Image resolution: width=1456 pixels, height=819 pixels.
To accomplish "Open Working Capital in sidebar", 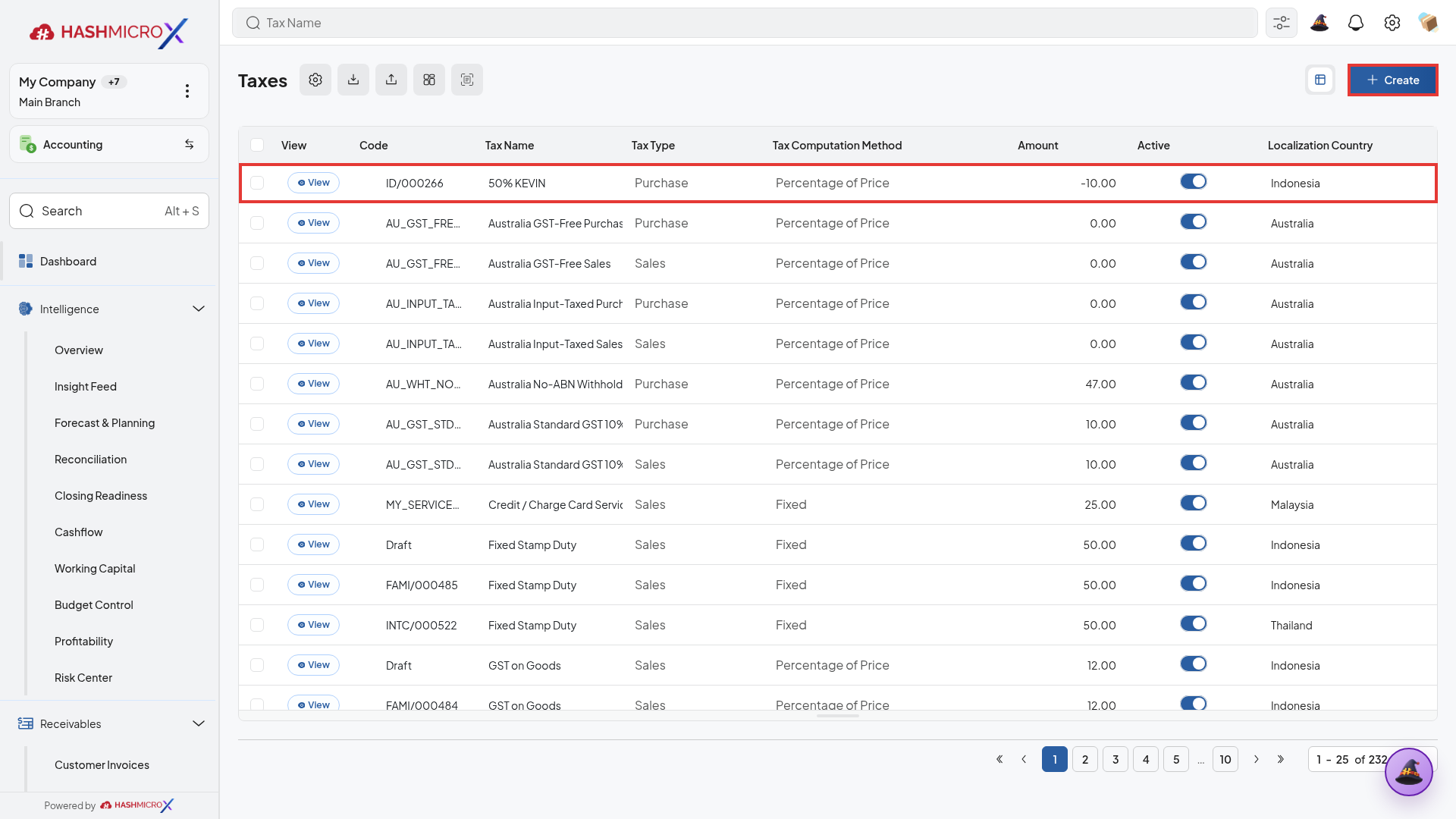I will point(95,569).
